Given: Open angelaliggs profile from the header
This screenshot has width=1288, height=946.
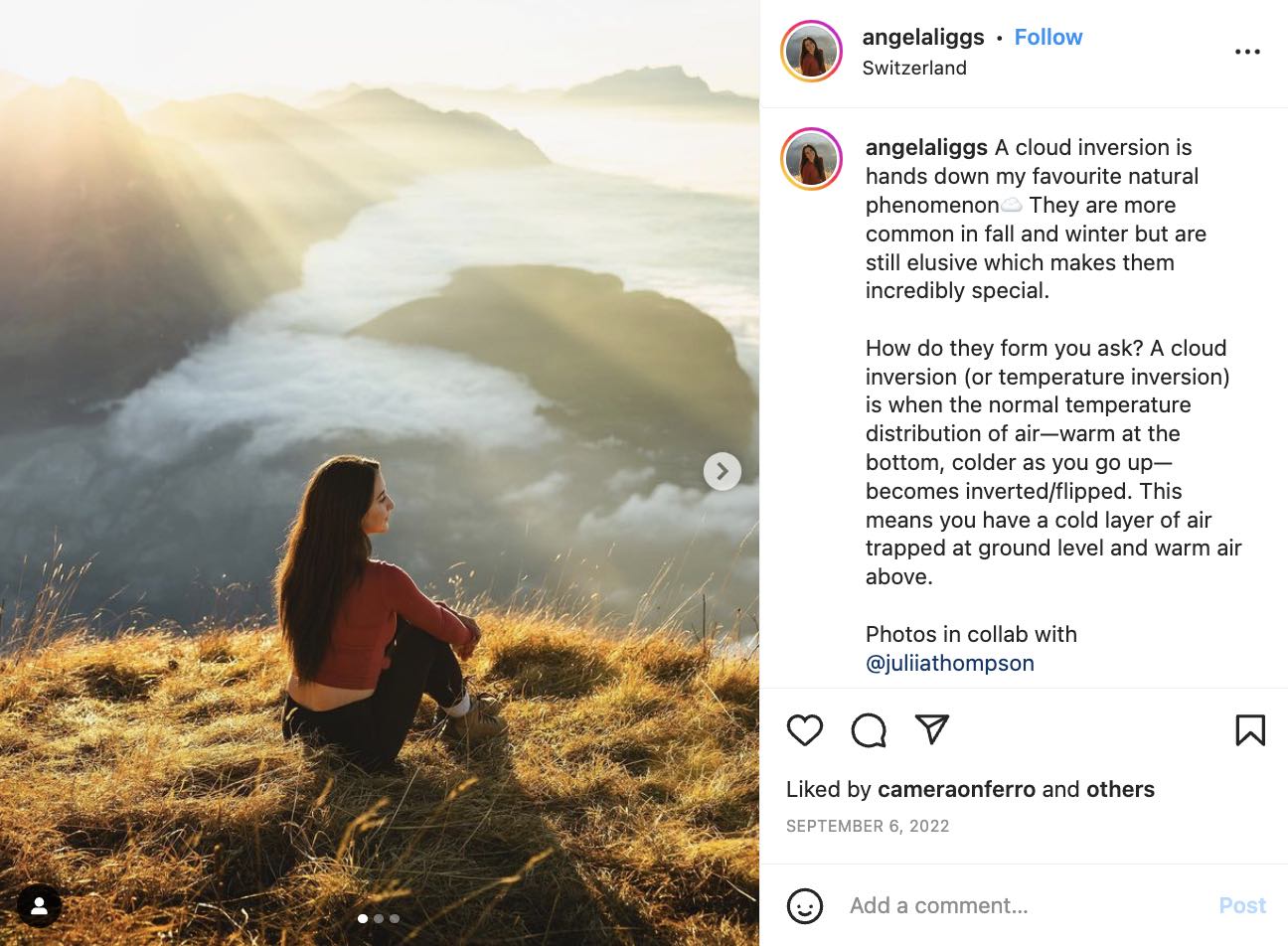Looking at the screenshot, I should (x=922, y=38).
